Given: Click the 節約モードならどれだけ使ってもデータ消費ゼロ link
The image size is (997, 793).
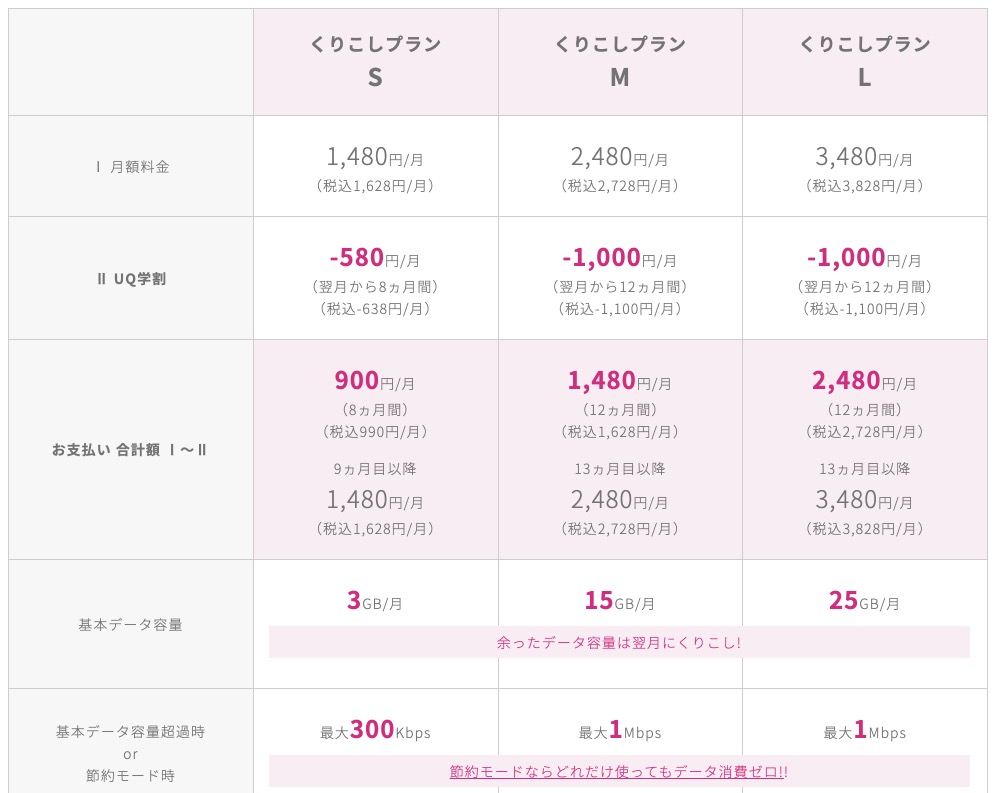Looking at the screenshot, I should click(617, 772).
